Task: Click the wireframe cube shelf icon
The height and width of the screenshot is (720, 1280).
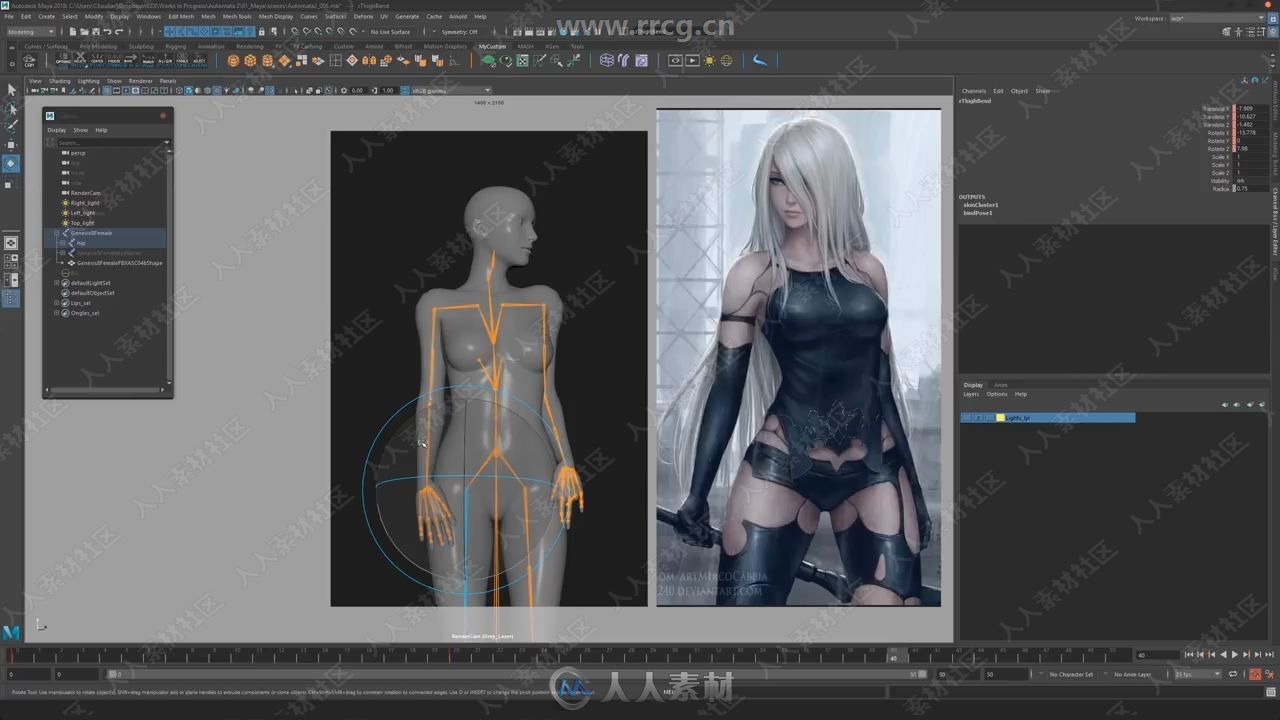Action: (x=606, y=60)
